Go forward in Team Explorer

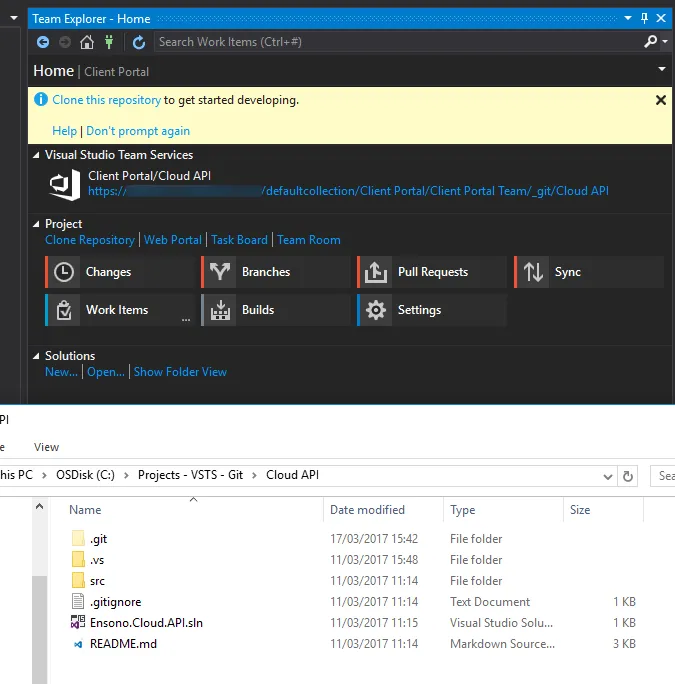pyautogui.click(x=65, y=42)
